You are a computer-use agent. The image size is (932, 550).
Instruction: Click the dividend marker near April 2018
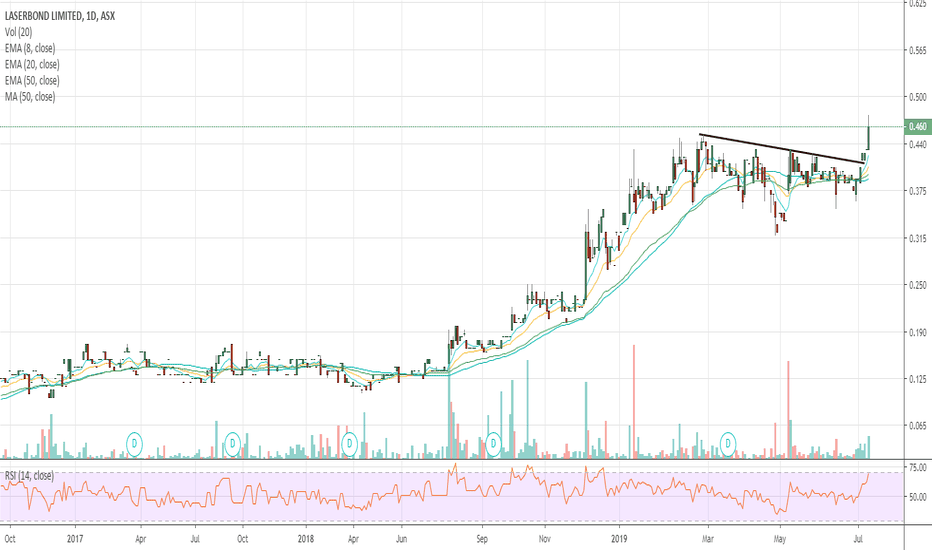[350, 443]
